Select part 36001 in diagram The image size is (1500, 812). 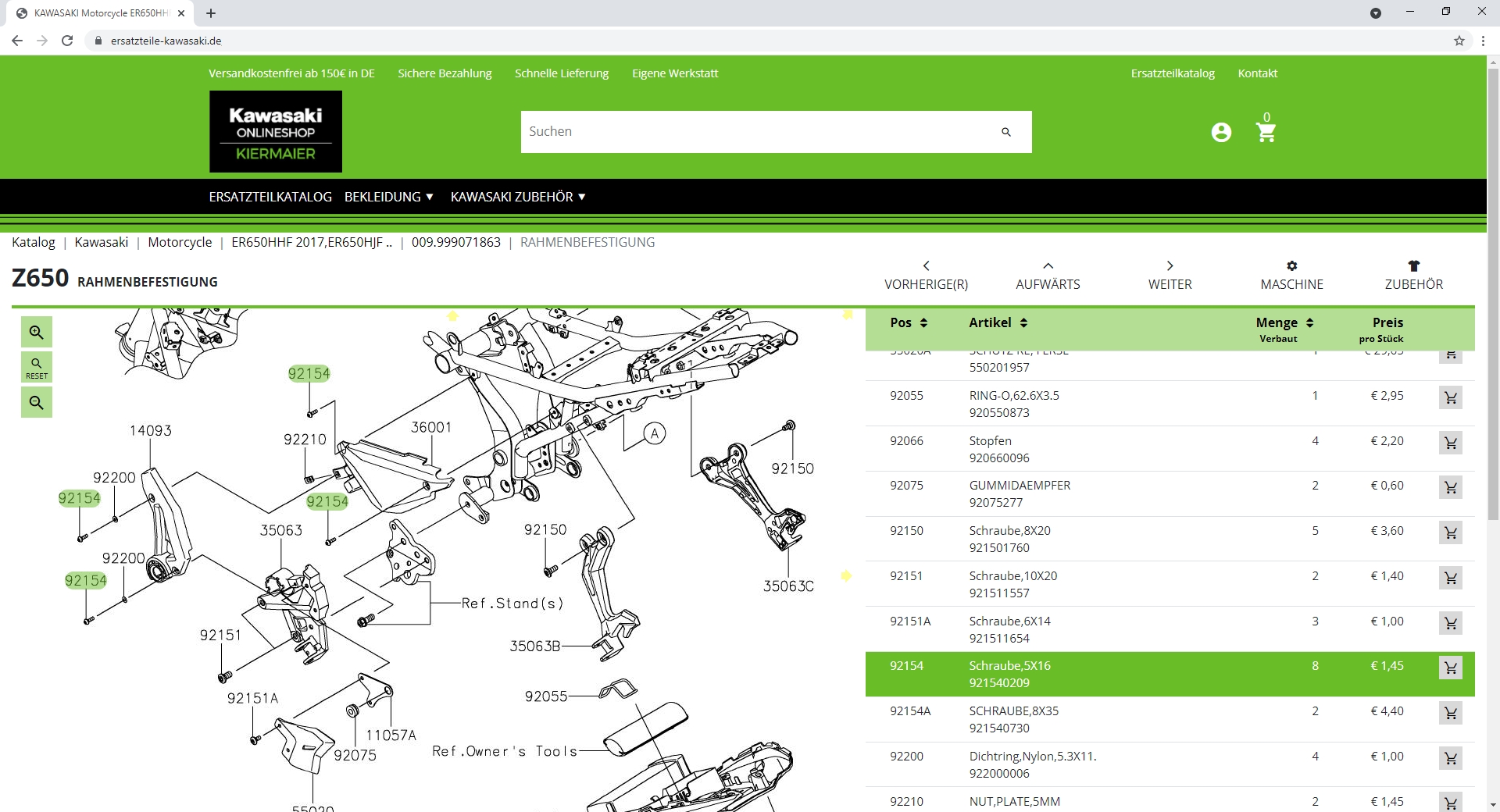[x=431, y=428]
